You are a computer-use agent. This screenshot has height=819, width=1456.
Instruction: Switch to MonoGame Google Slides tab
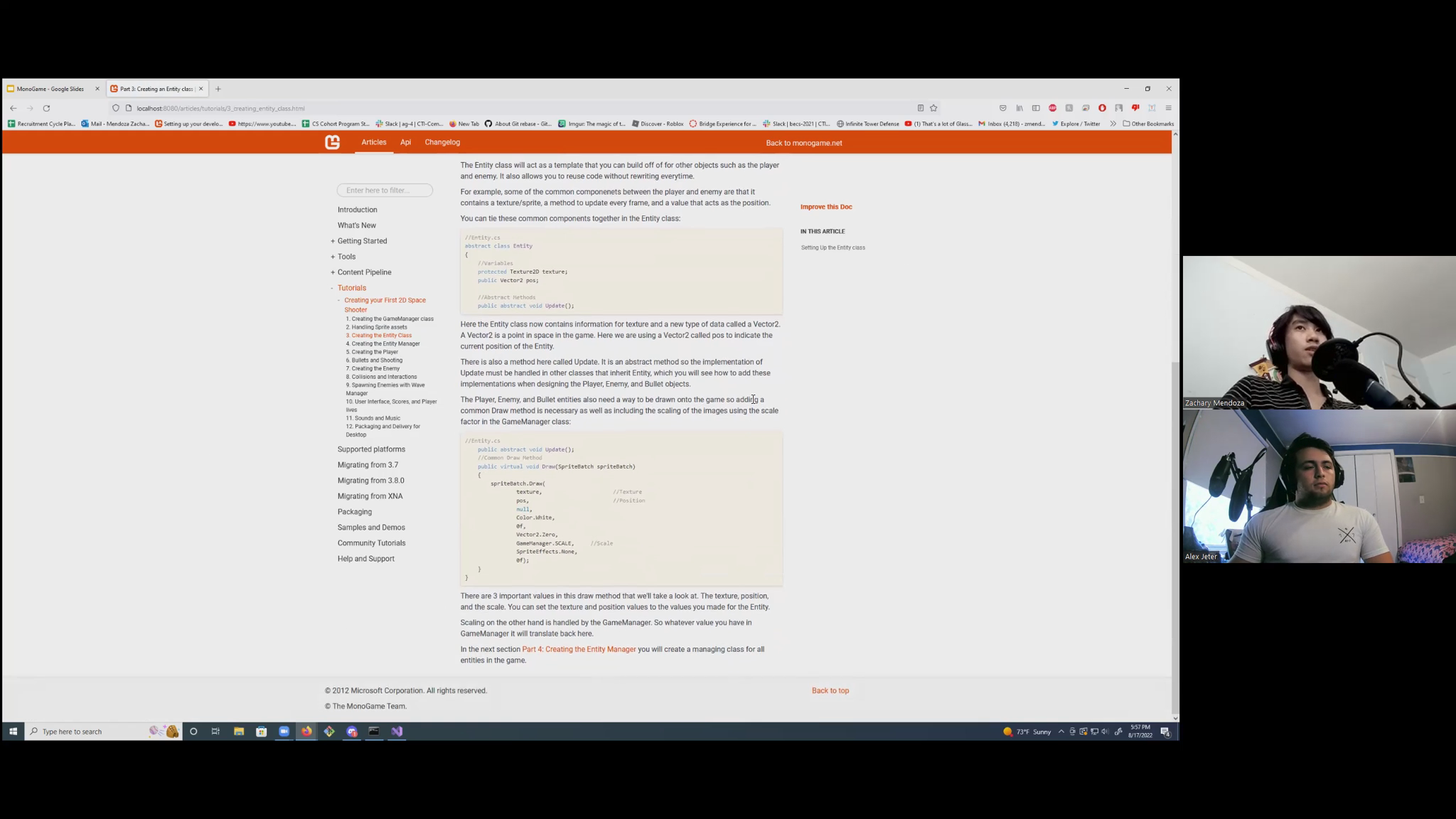50,89
